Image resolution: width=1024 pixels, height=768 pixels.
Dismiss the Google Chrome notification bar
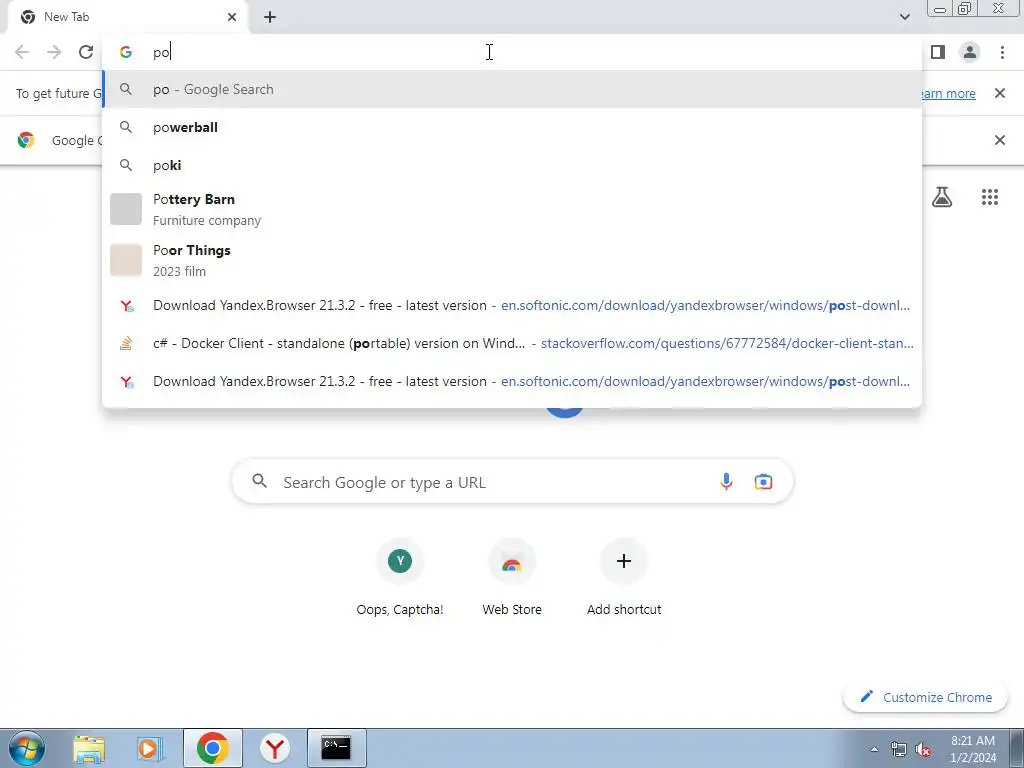1000,140
